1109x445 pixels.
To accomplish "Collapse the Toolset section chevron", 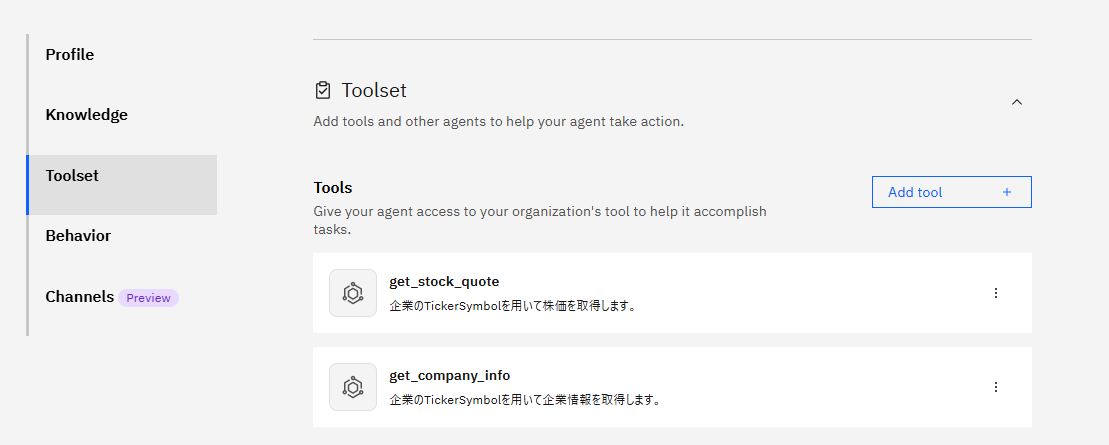I will click(1017, 102).
